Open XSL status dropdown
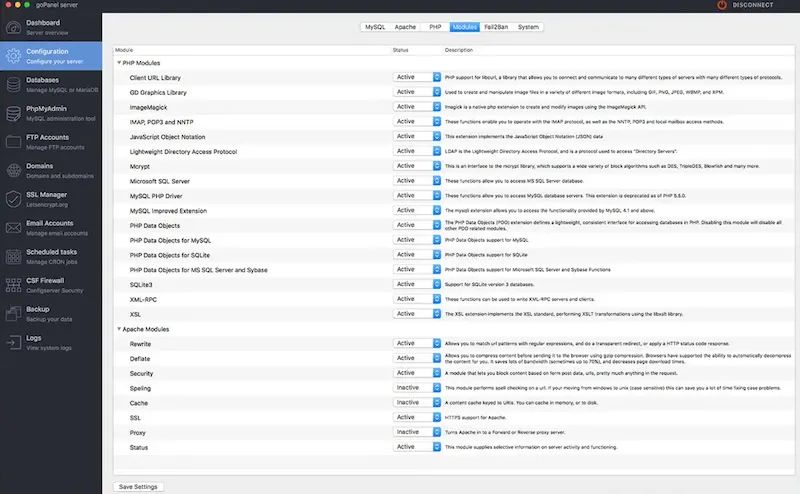Screen dimensions: 800x494 pyautogui.click(x=417, y=314)
